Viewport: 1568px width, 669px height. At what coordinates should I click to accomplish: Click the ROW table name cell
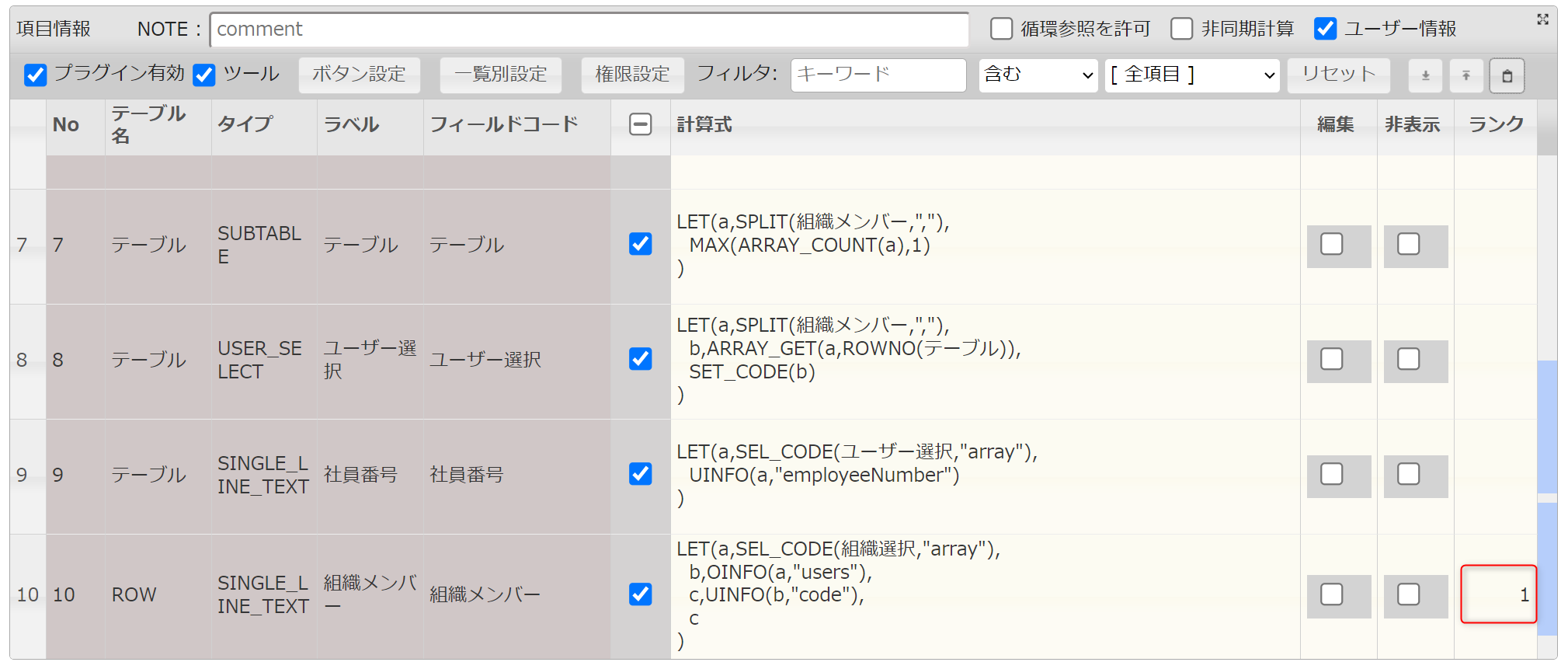click(158, 596)
